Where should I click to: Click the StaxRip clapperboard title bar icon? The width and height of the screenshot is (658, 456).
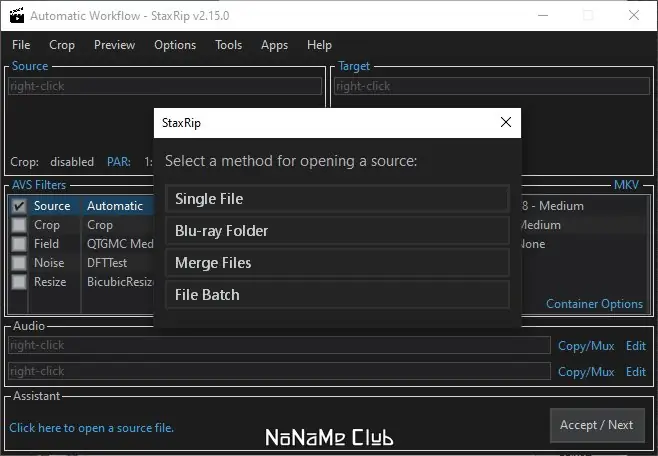click(17, 16)
